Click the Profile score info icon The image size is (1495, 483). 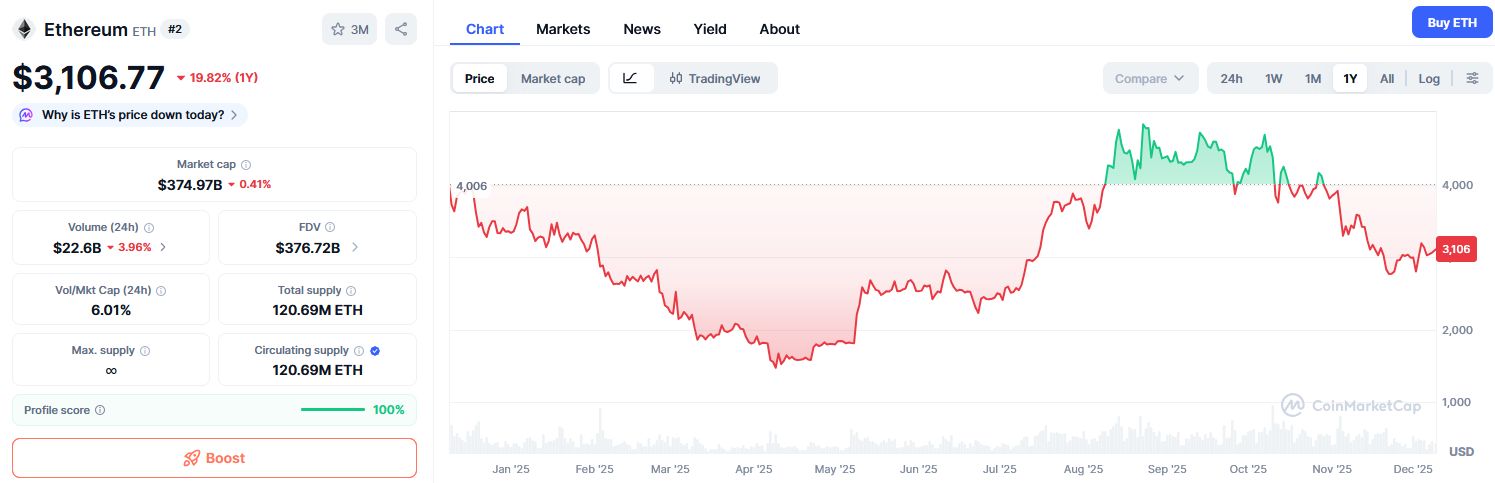coord(100,410)
